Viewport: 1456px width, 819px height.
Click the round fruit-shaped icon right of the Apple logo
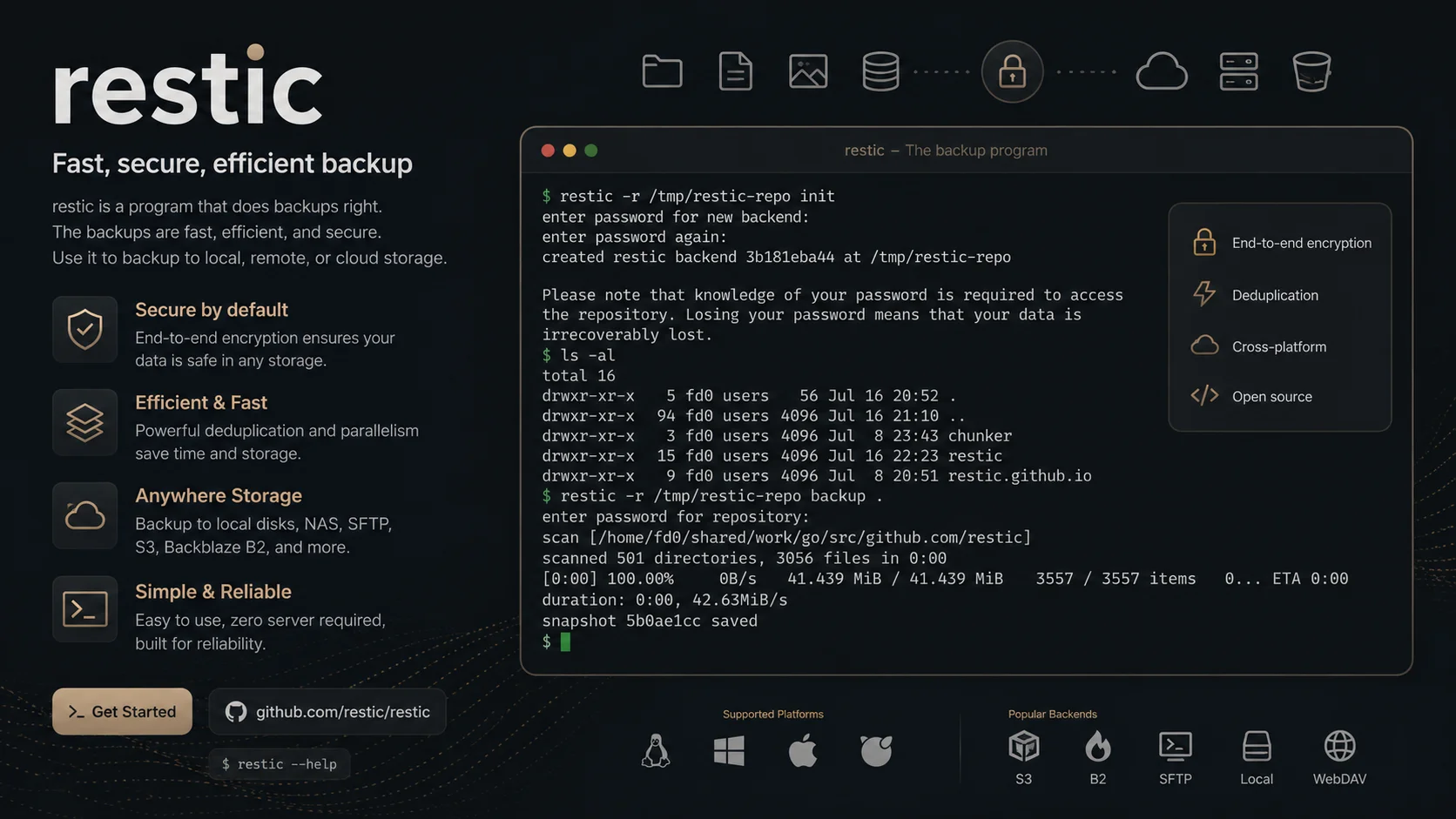876,750
